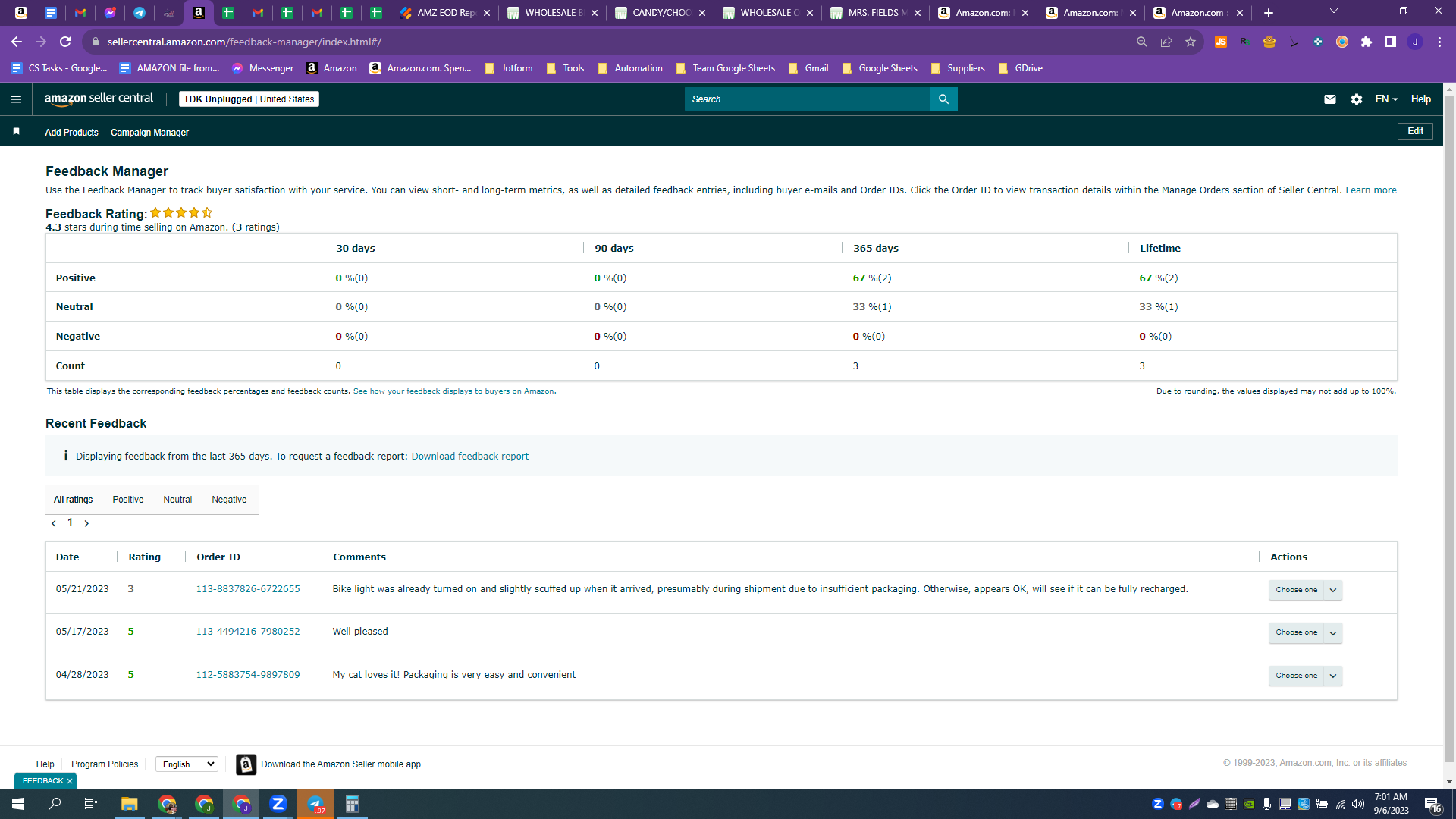
Task: Open Telegram from the taskbar
Action: (315, 804)
